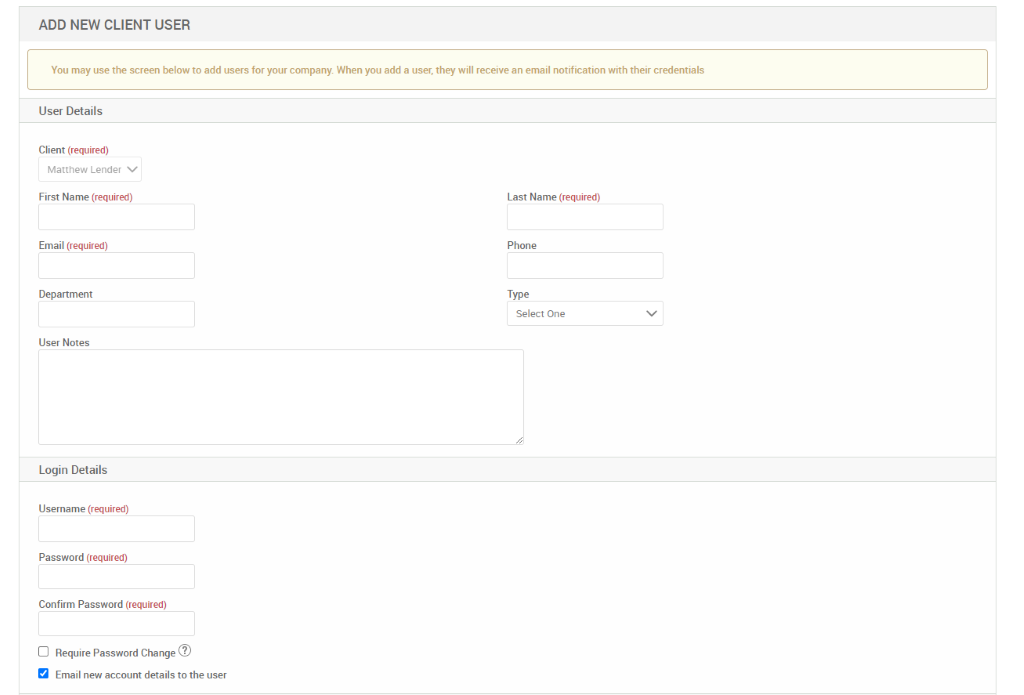Enable the Require Password Change checkbox

44,652
